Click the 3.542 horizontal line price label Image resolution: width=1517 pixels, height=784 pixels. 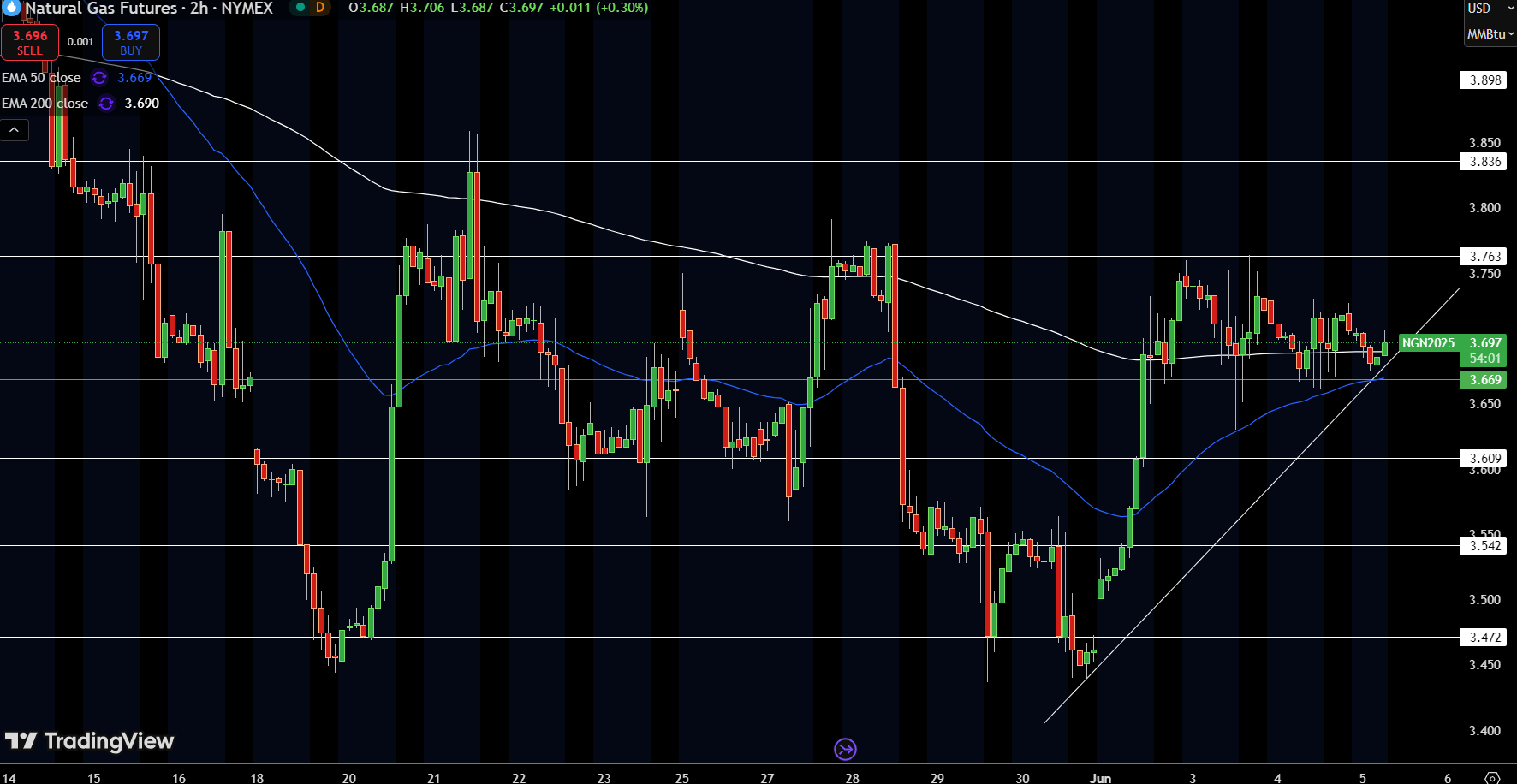(1485, 546)
